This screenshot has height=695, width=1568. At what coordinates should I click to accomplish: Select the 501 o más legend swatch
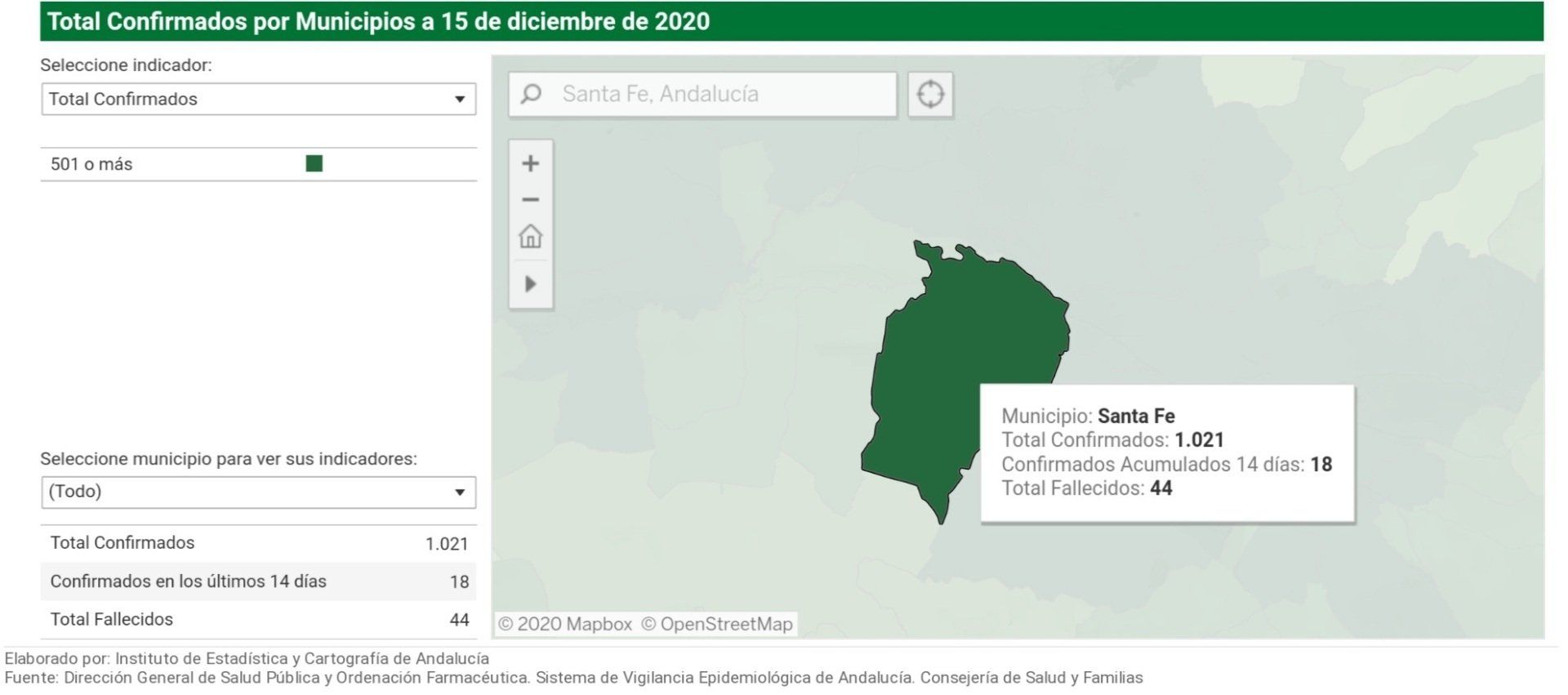tap(314, 164)
